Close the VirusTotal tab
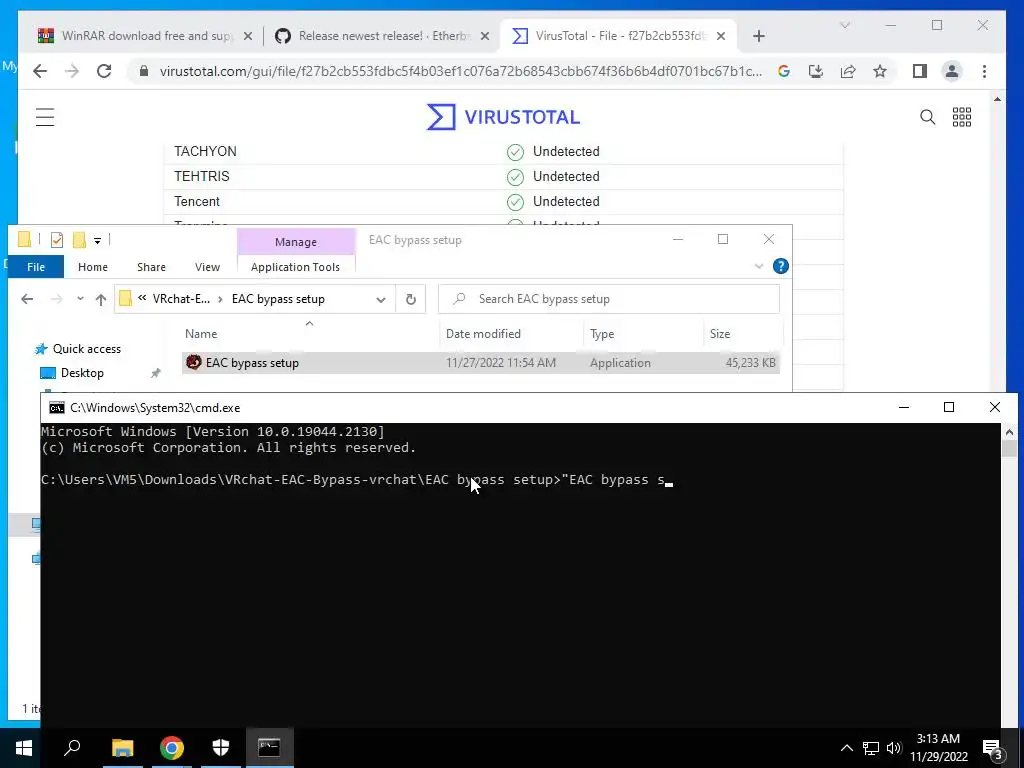 [720, 36]
